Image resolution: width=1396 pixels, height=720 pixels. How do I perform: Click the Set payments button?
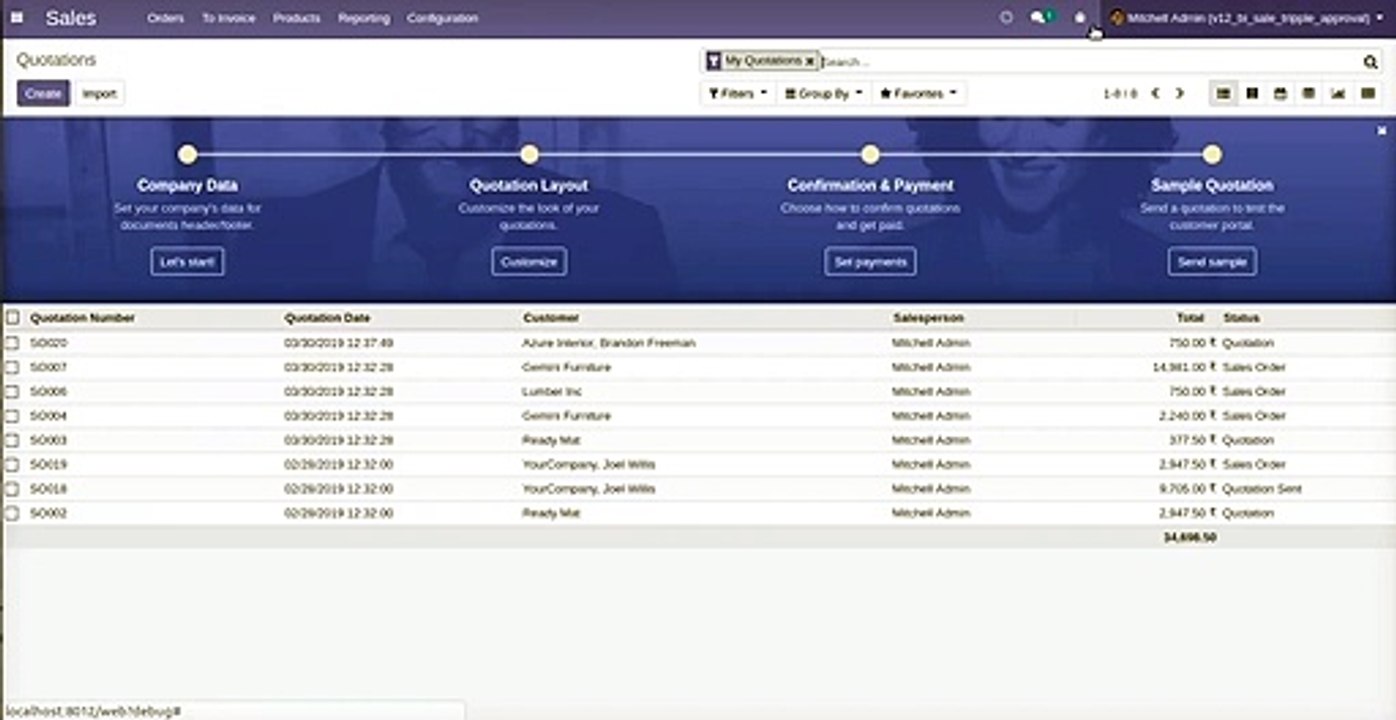pyautogui.click(x=870, y=262)
